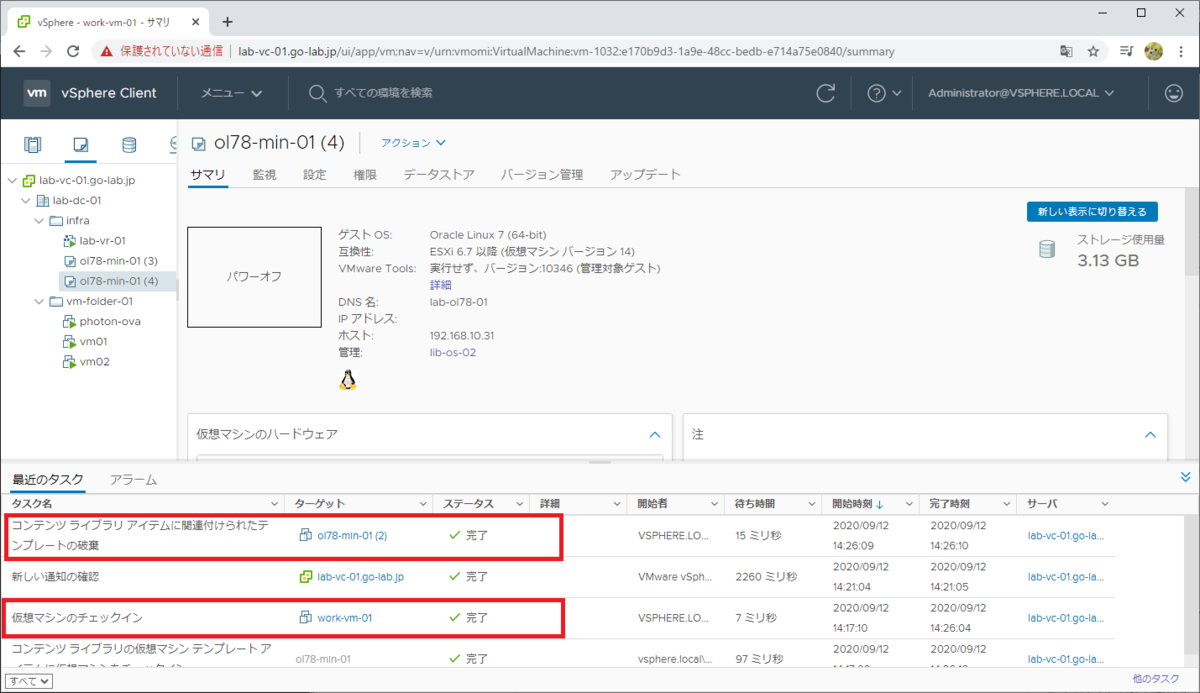
Task: Collapse 仮想マシンのハードウェア panel
Action: [x=655, y=435]
